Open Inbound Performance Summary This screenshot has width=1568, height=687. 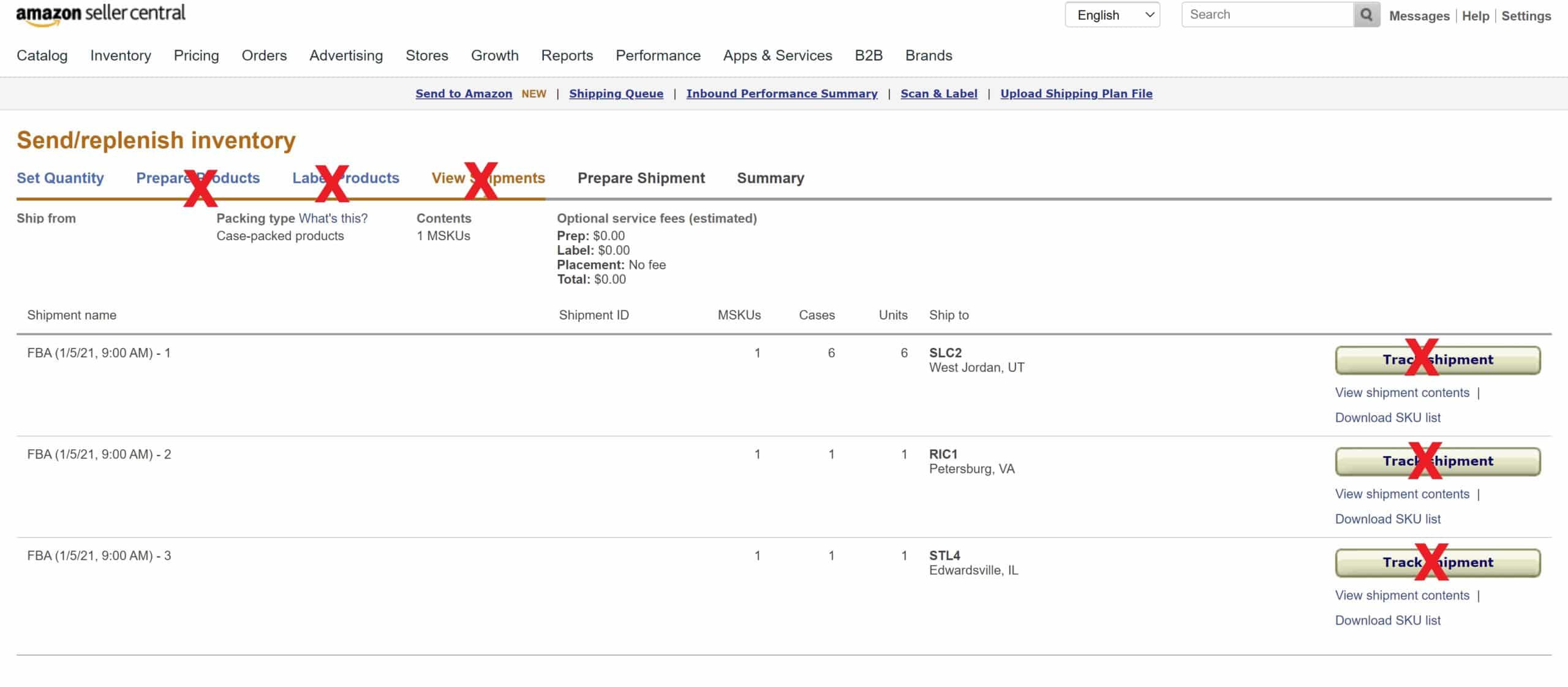[x=782, y=93]
